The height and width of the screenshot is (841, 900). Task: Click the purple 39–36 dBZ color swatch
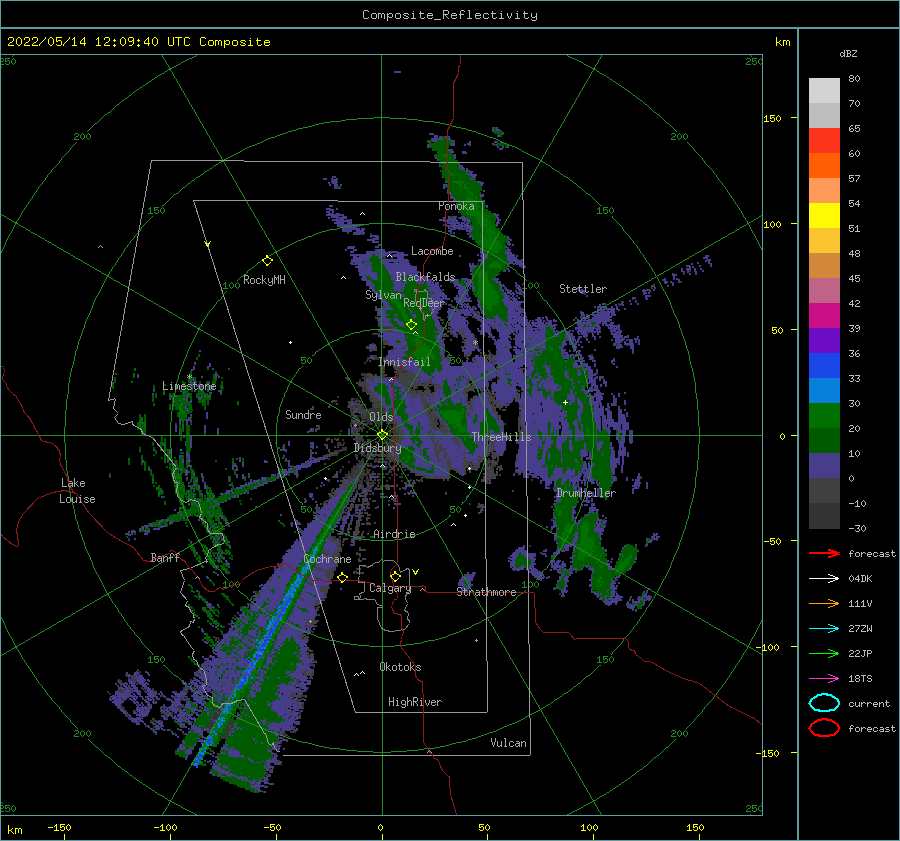coord(824,341)
